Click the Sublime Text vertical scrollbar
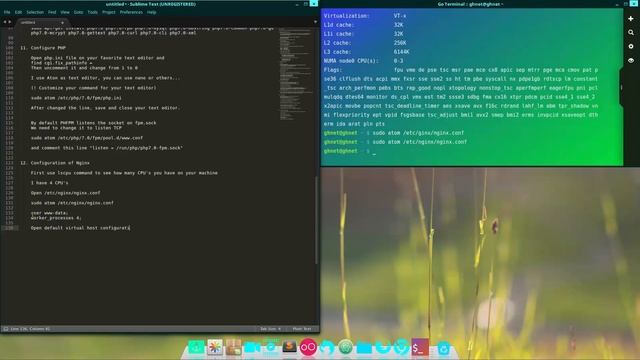Viewport: 640px width, 360px height. point(317,220)
